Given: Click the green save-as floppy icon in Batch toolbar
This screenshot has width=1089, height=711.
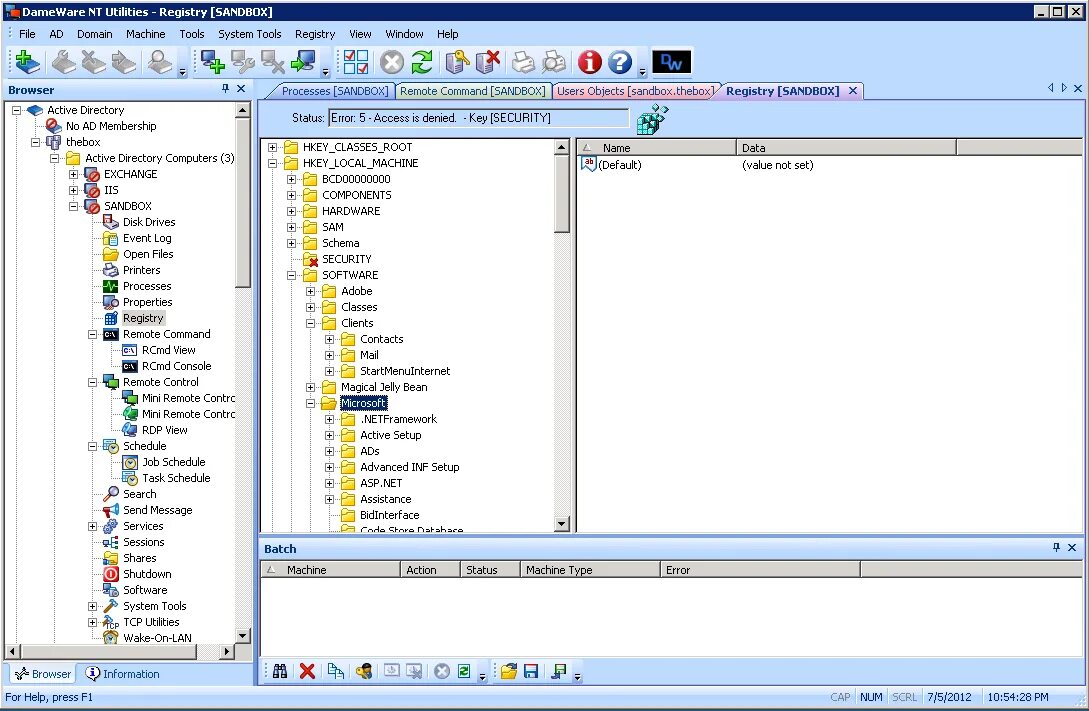Looking at the screenshot, I should click(x=558, y=671).
